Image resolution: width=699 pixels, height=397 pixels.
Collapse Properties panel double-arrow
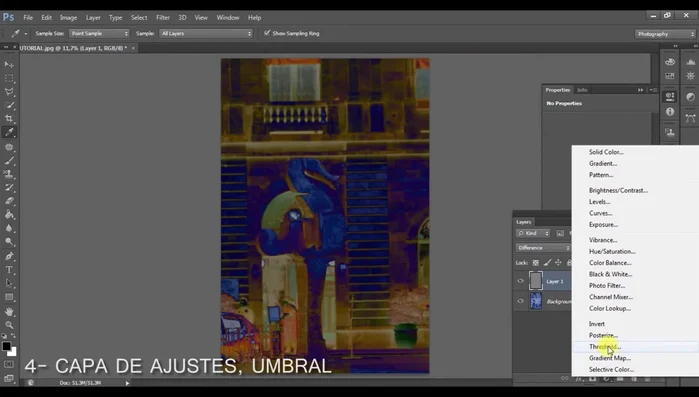coord(641,90)
